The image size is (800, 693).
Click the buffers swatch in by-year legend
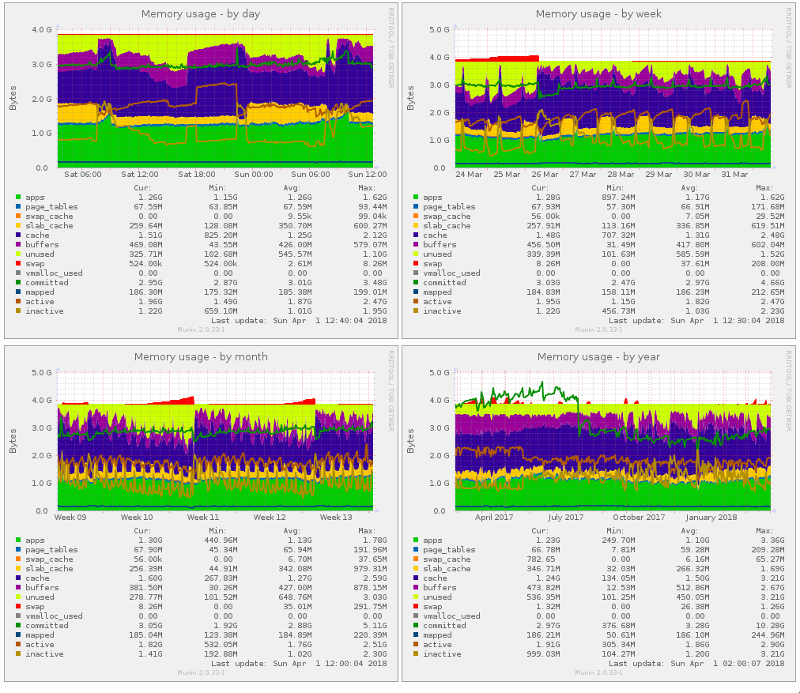(414, 587)
